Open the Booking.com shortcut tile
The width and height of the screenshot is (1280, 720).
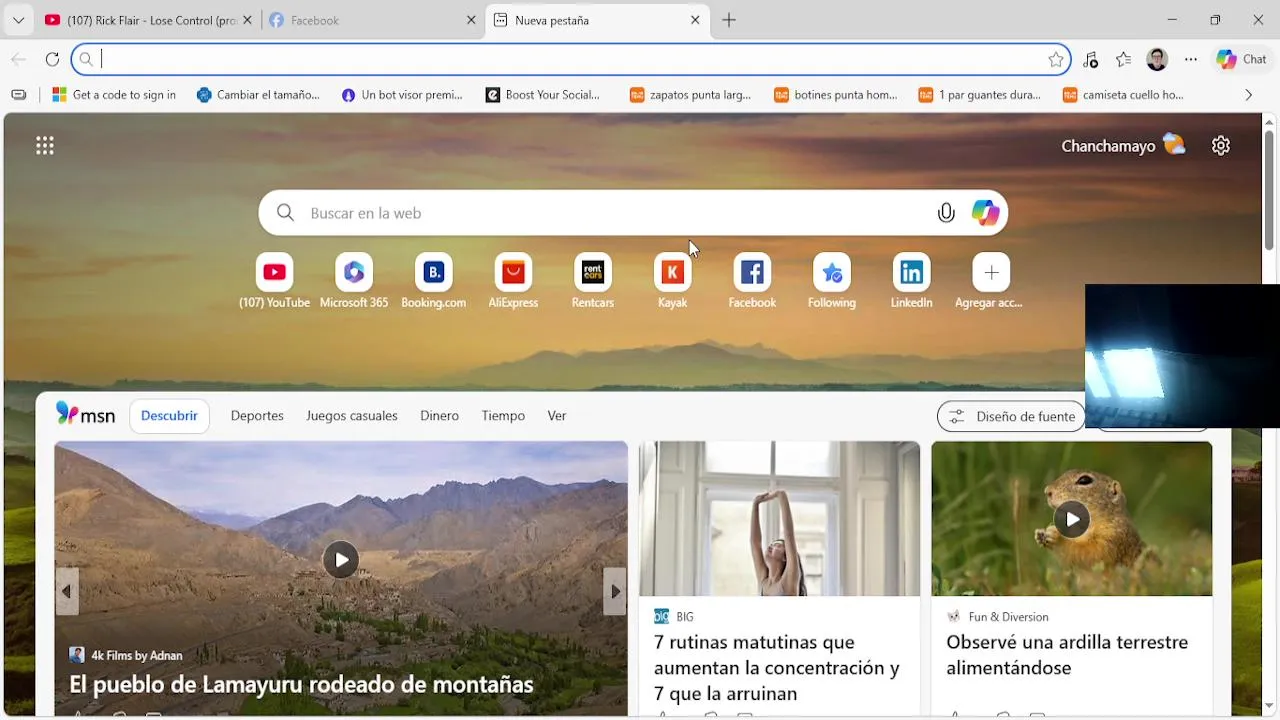[x=434, y=272]
